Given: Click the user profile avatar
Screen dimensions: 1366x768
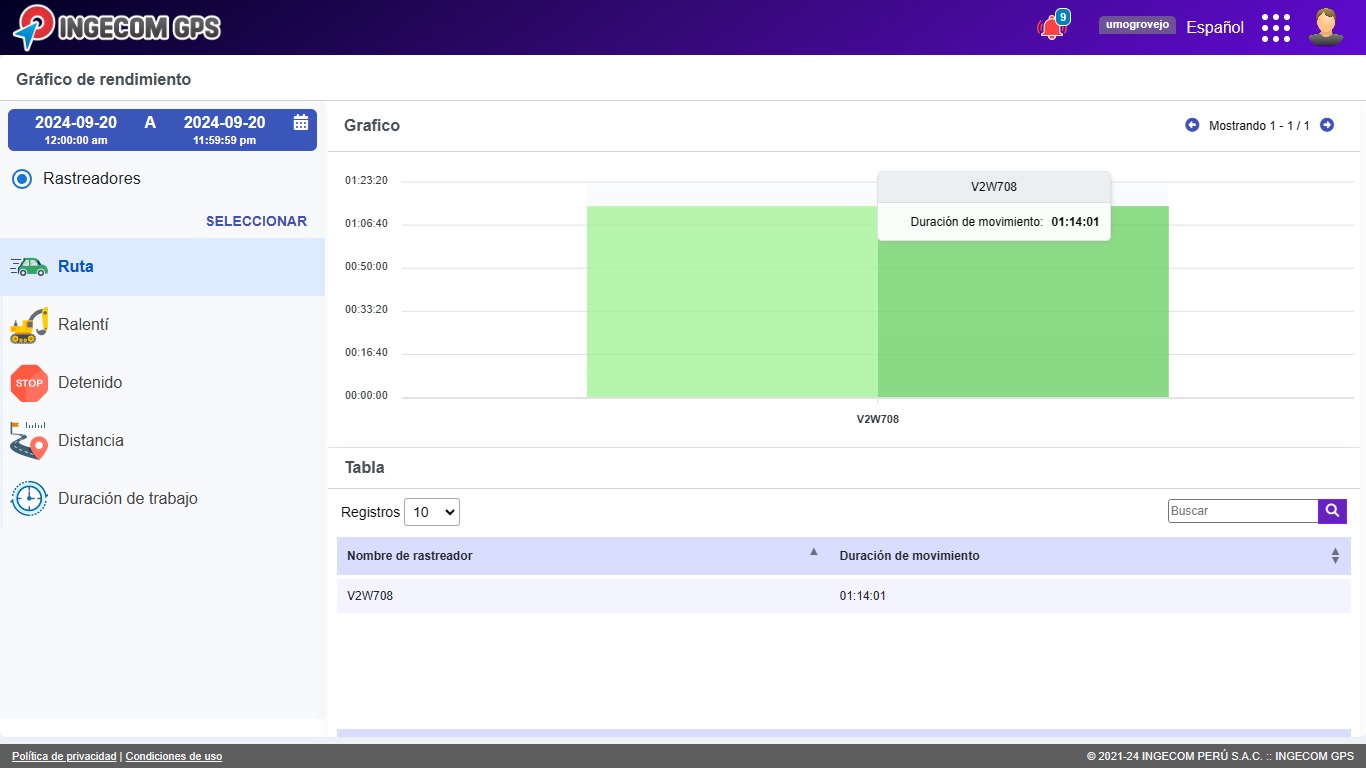Looking at the screenshot, I should (x=1325, y=27).
